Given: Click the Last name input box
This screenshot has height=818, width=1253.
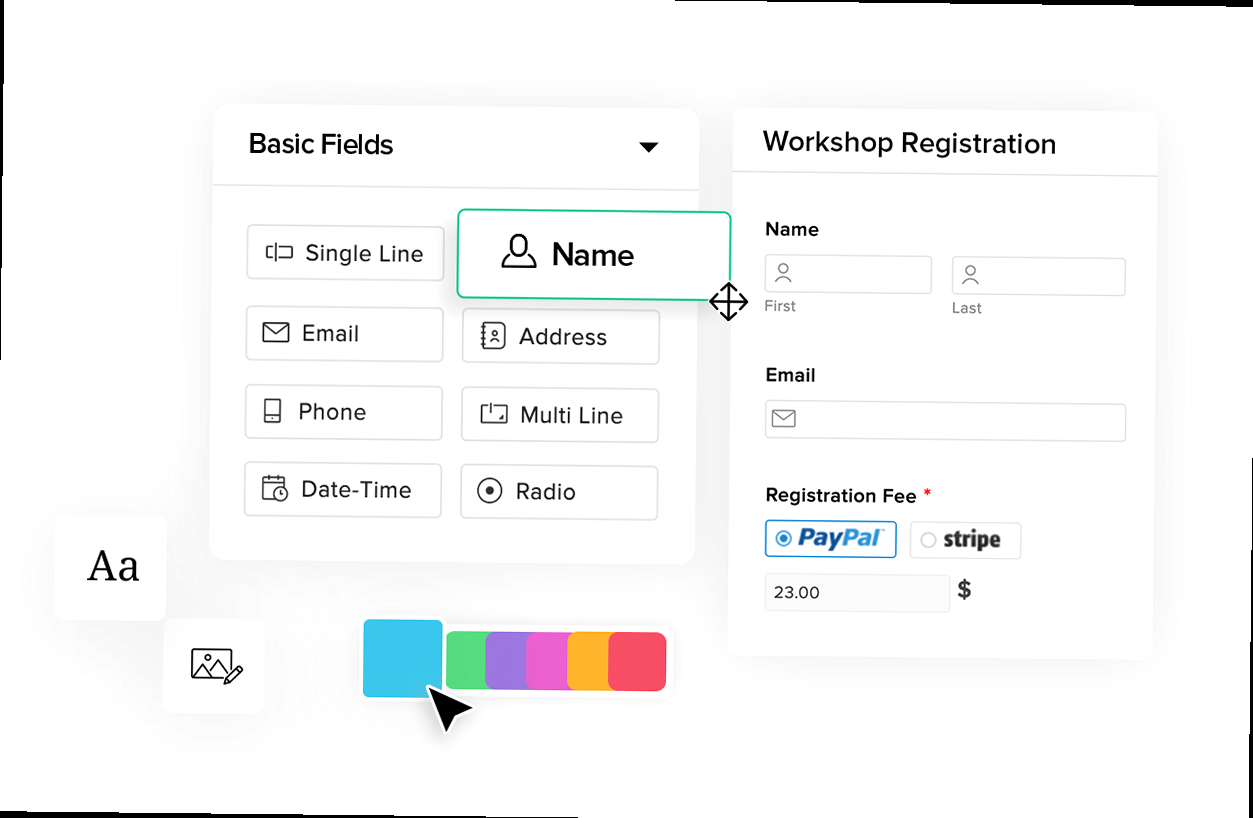Looking at the screenshot, I should 1038,277.
